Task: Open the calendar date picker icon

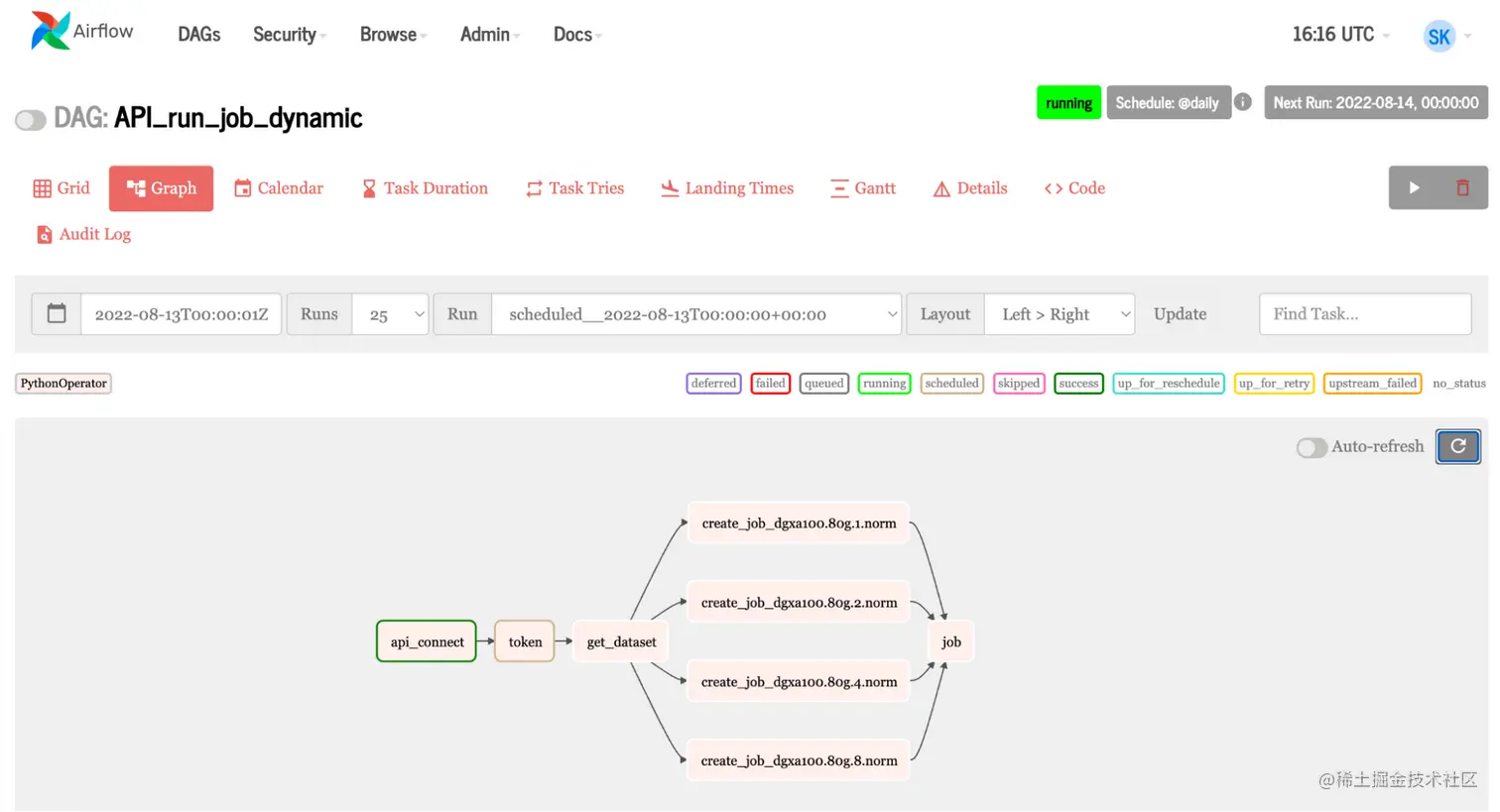Action: point(56,313)
